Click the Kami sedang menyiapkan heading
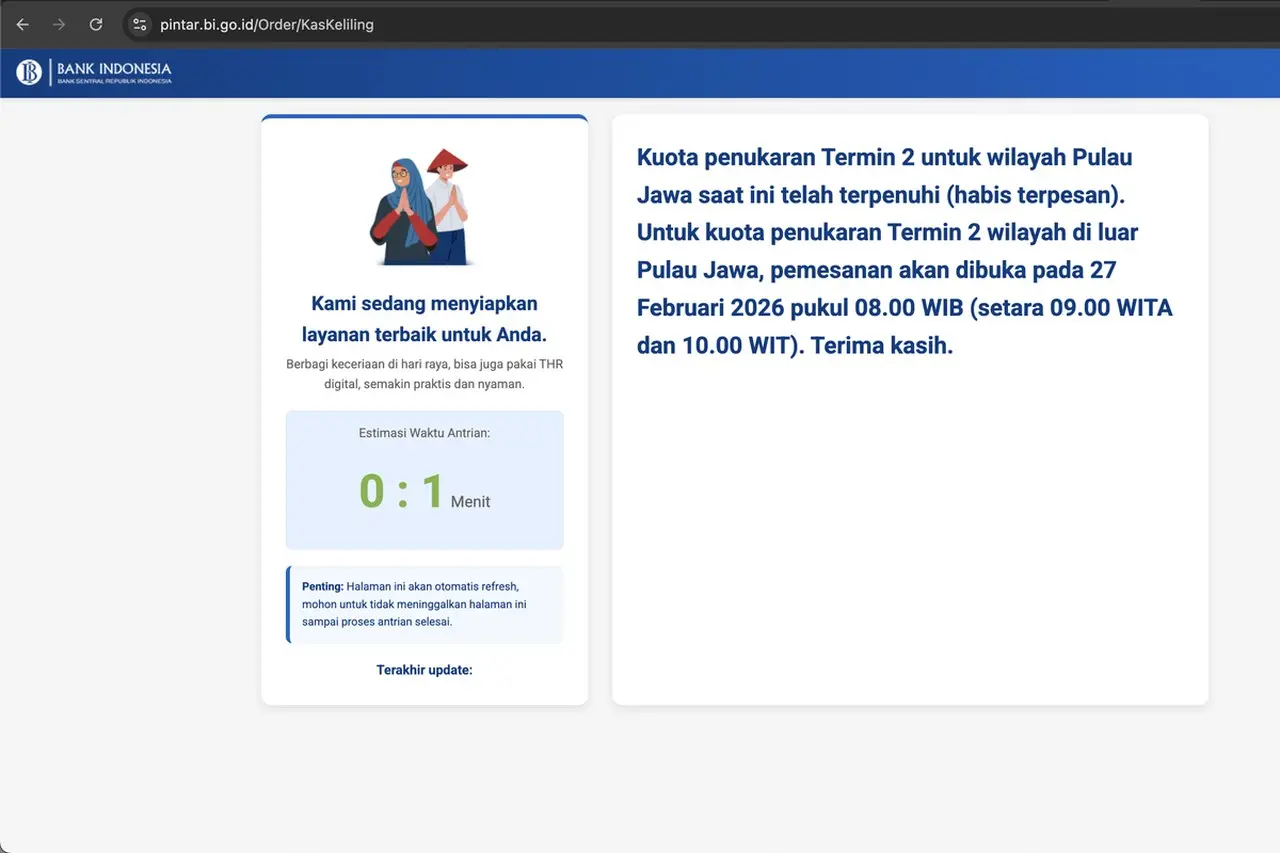 [x=424, y=318]
